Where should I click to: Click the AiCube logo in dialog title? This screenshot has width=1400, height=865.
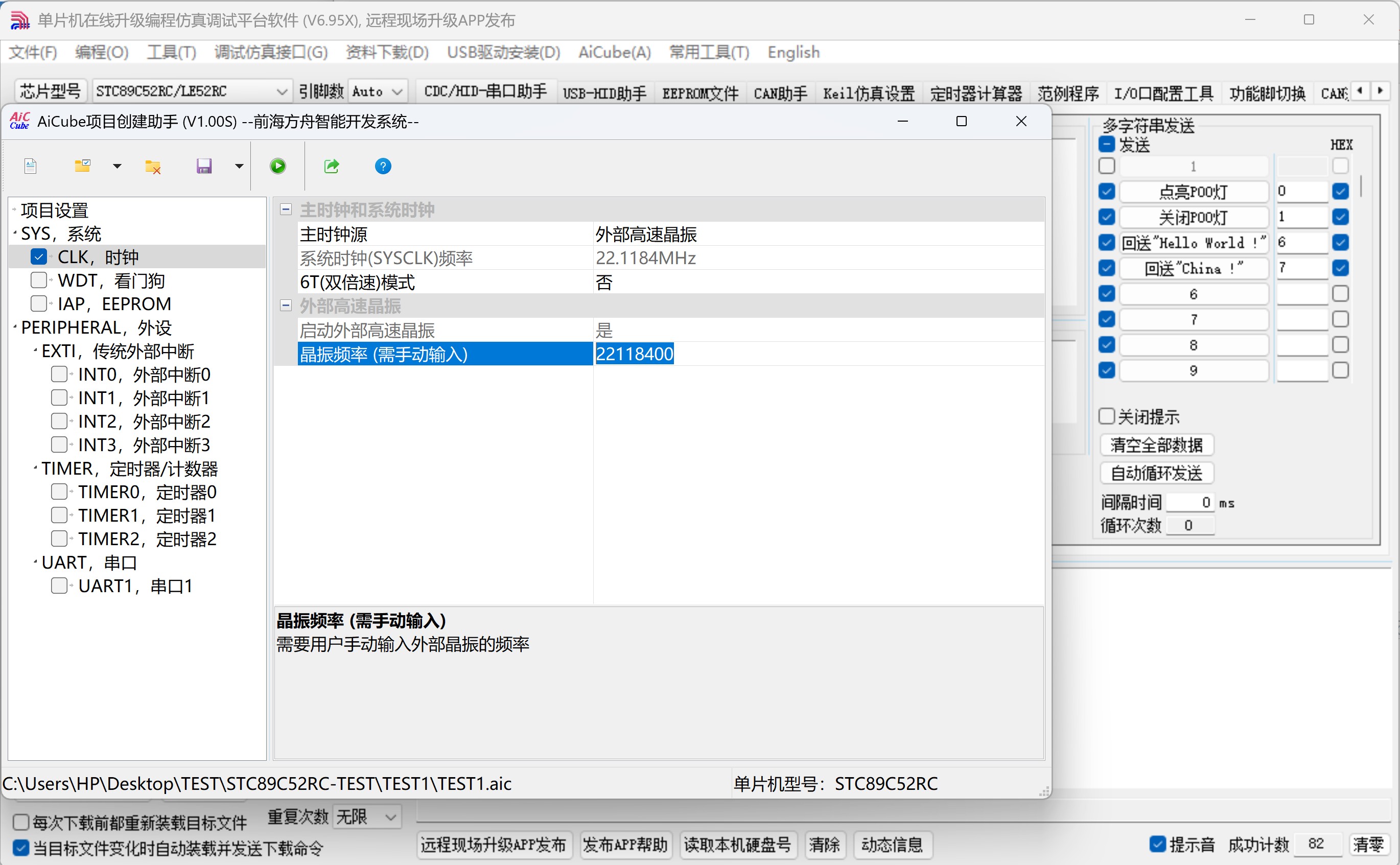[x=20, y=121]
